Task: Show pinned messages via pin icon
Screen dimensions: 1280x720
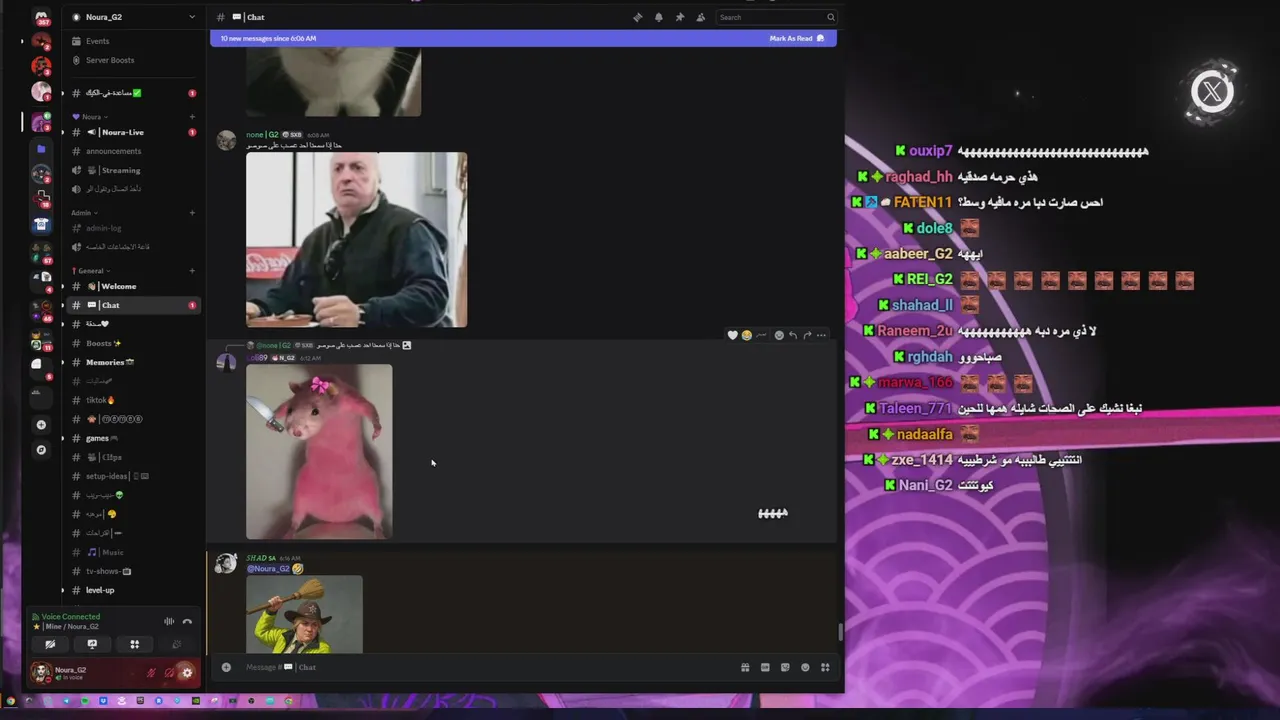Action: [679, 17]
